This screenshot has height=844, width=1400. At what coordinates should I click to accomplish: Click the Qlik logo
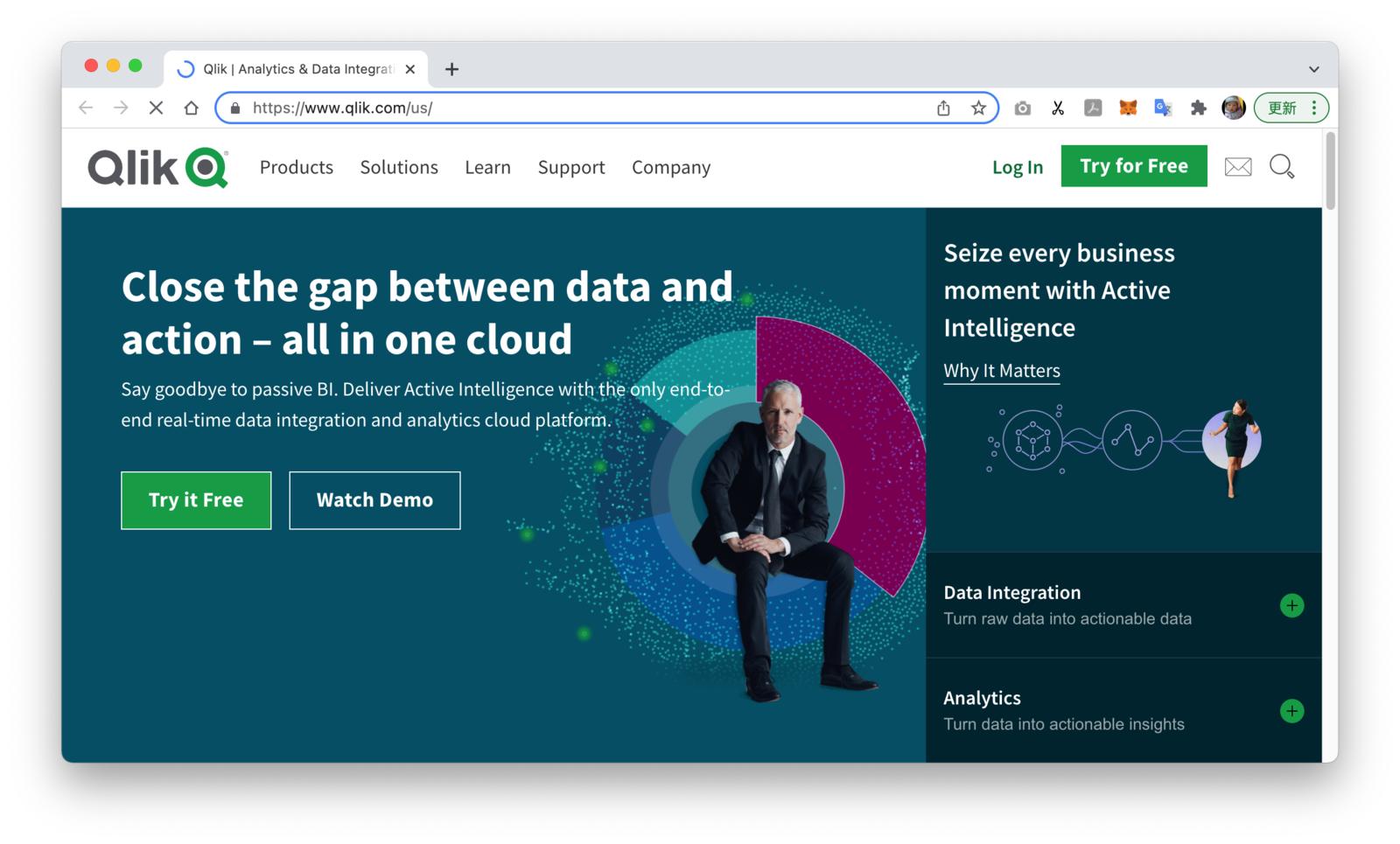pos(158,167)
